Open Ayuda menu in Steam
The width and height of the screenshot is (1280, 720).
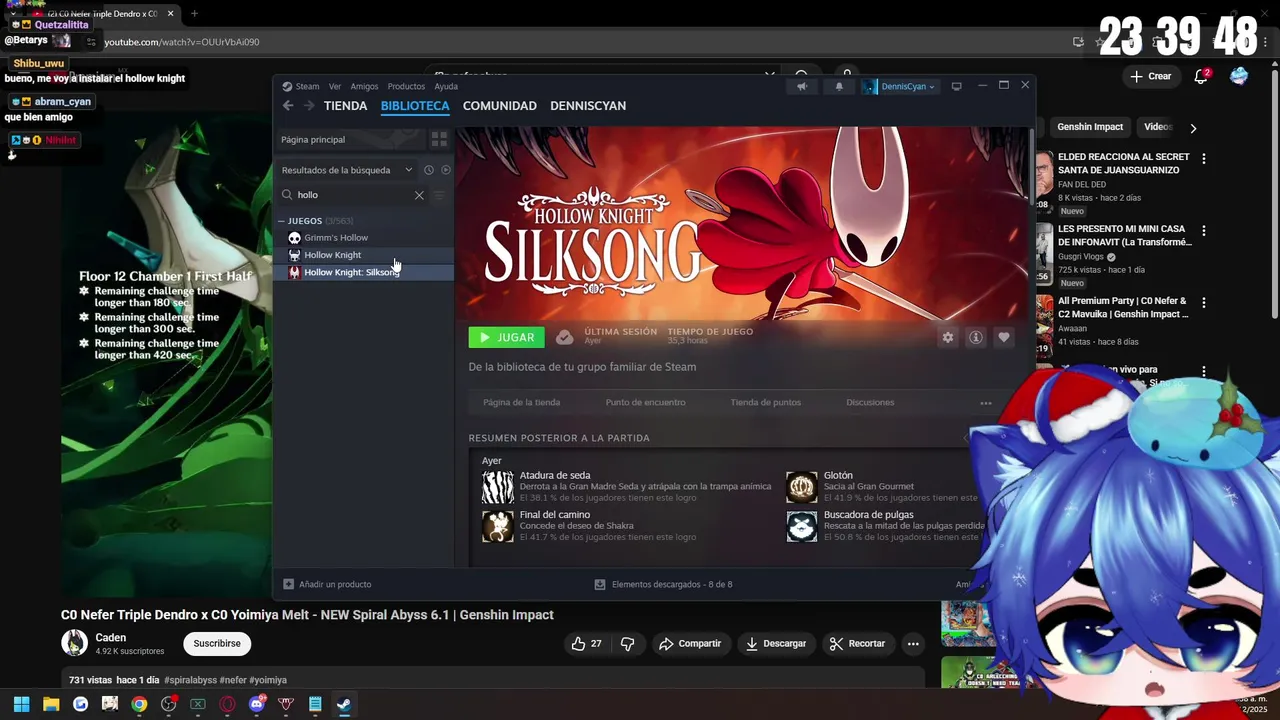[x=446, y=87]
